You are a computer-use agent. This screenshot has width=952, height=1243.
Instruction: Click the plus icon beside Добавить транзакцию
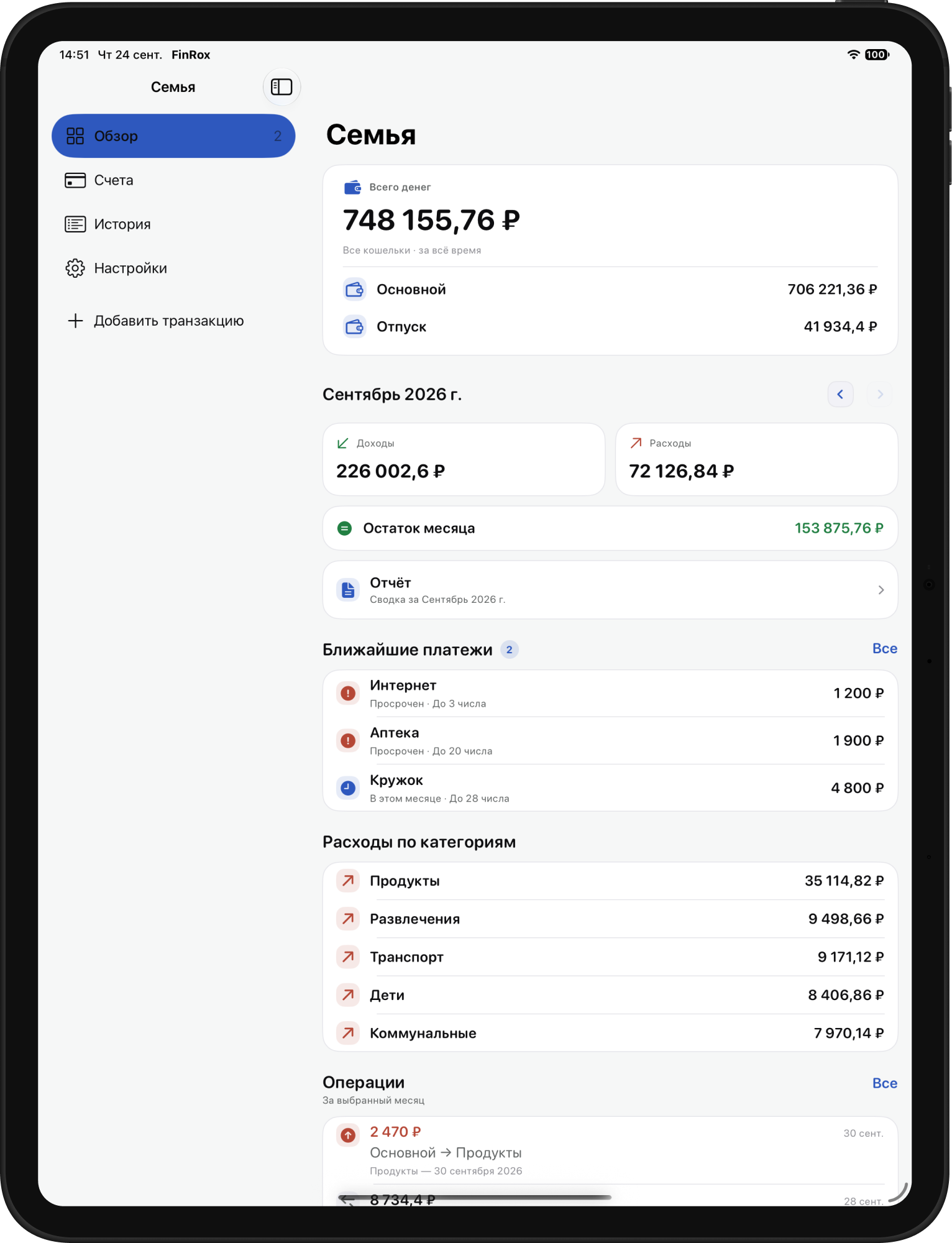point(75,321)
